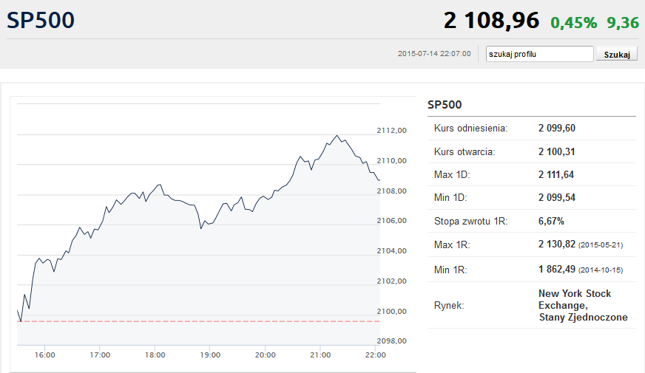Click the reference value 2 099,60
The height and width of the screenshot is (373, 645).
click(x=557, y=128)
